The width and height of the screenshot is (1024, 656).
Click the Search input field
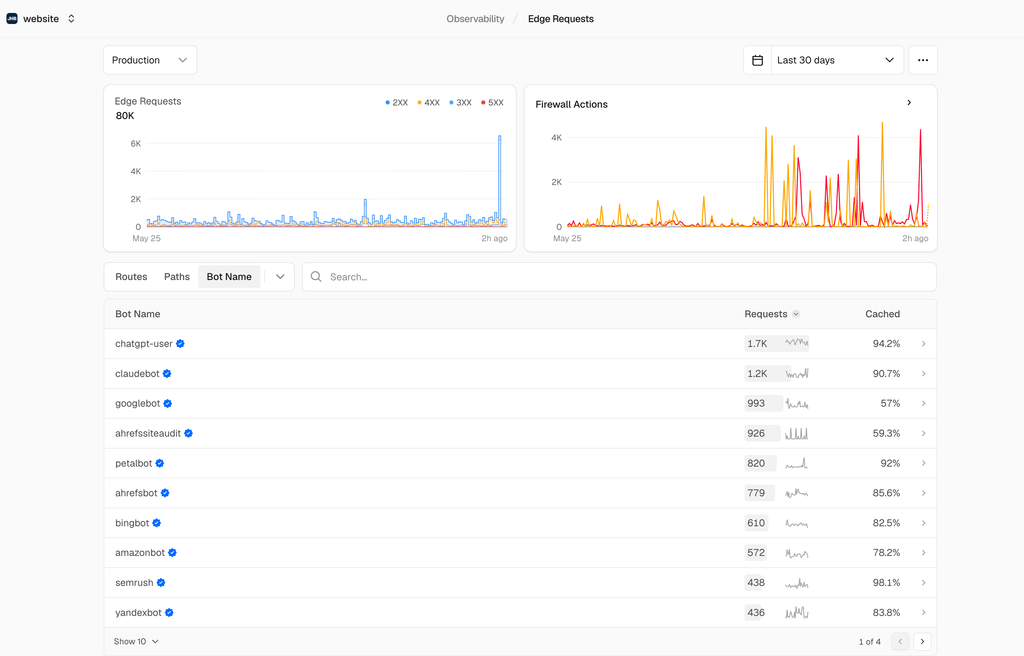click(619, 277)
